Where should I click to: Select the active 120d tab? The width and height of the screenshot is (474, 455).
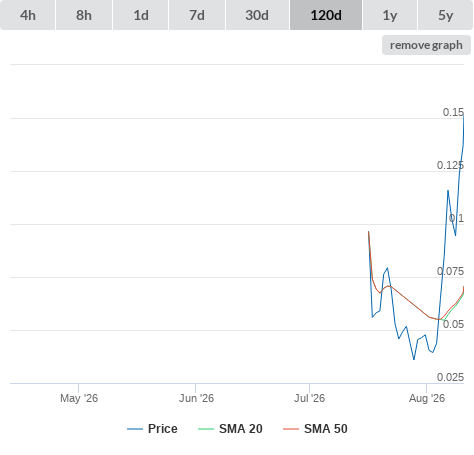(x=326, y=15)
